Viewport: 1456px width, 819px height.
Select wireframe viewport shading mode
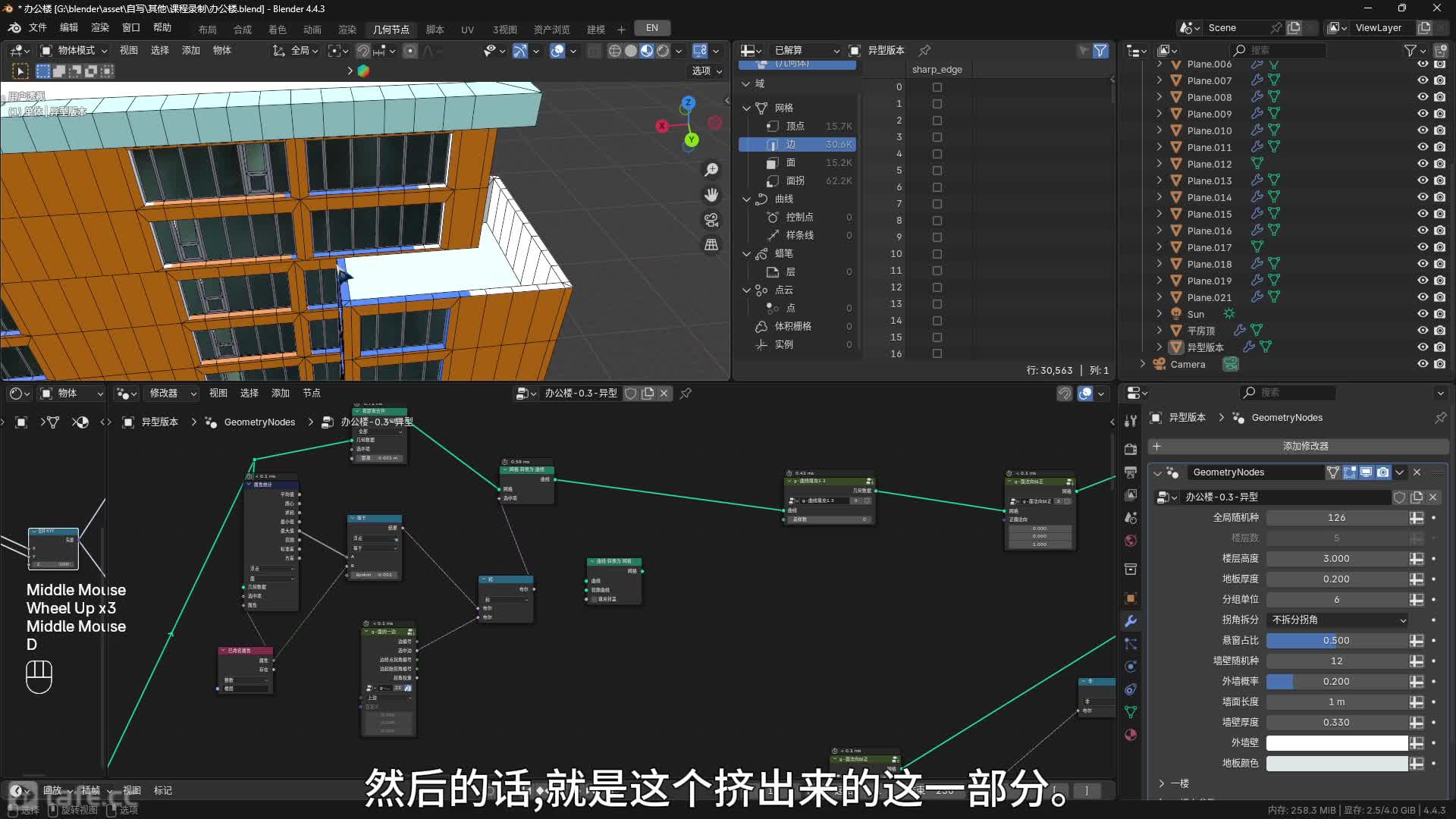614,51
